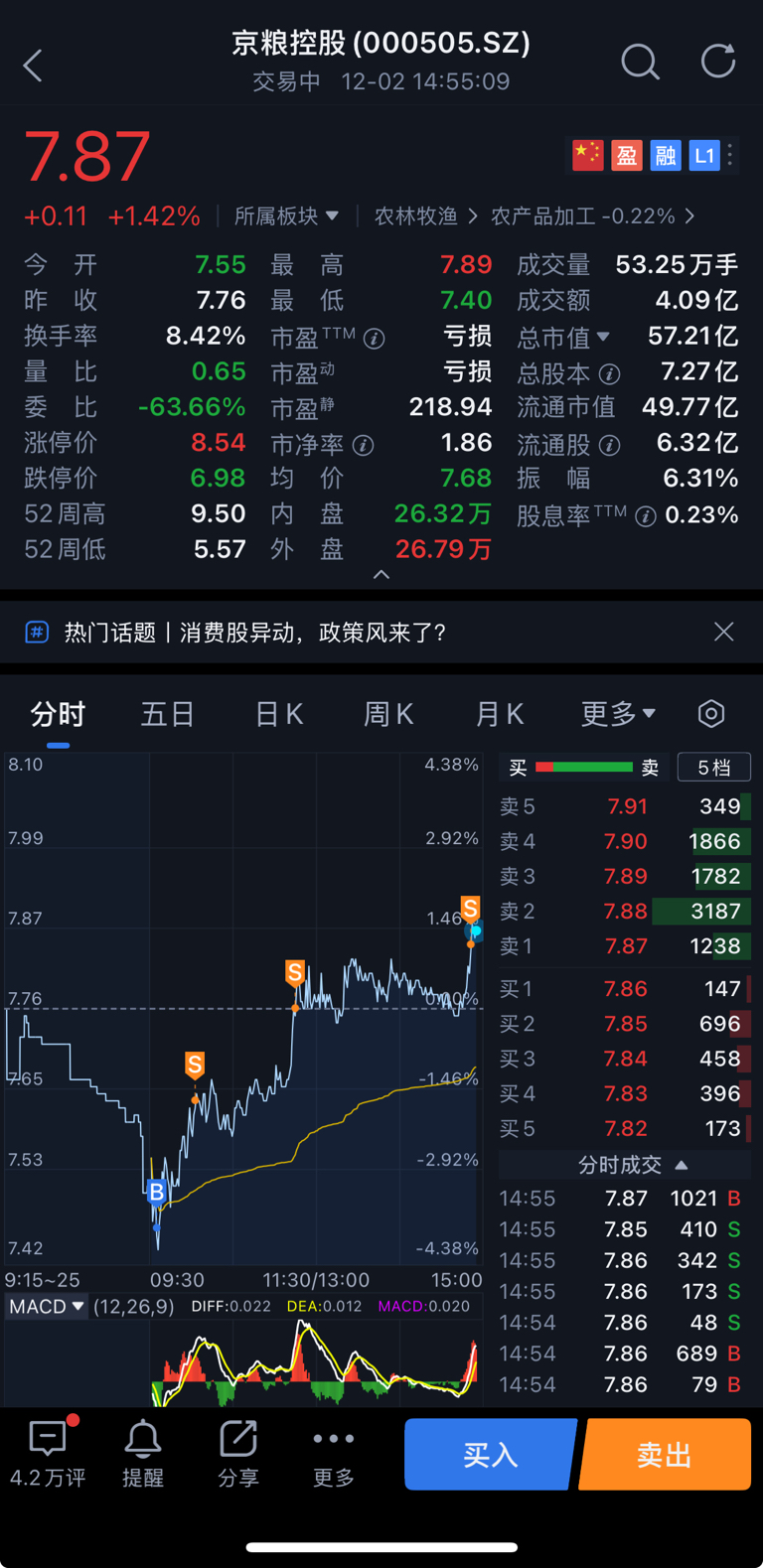The image size is (764, 1568).
Task: Expand the 所属板块 sector dropdown
Action: (286, 215)
